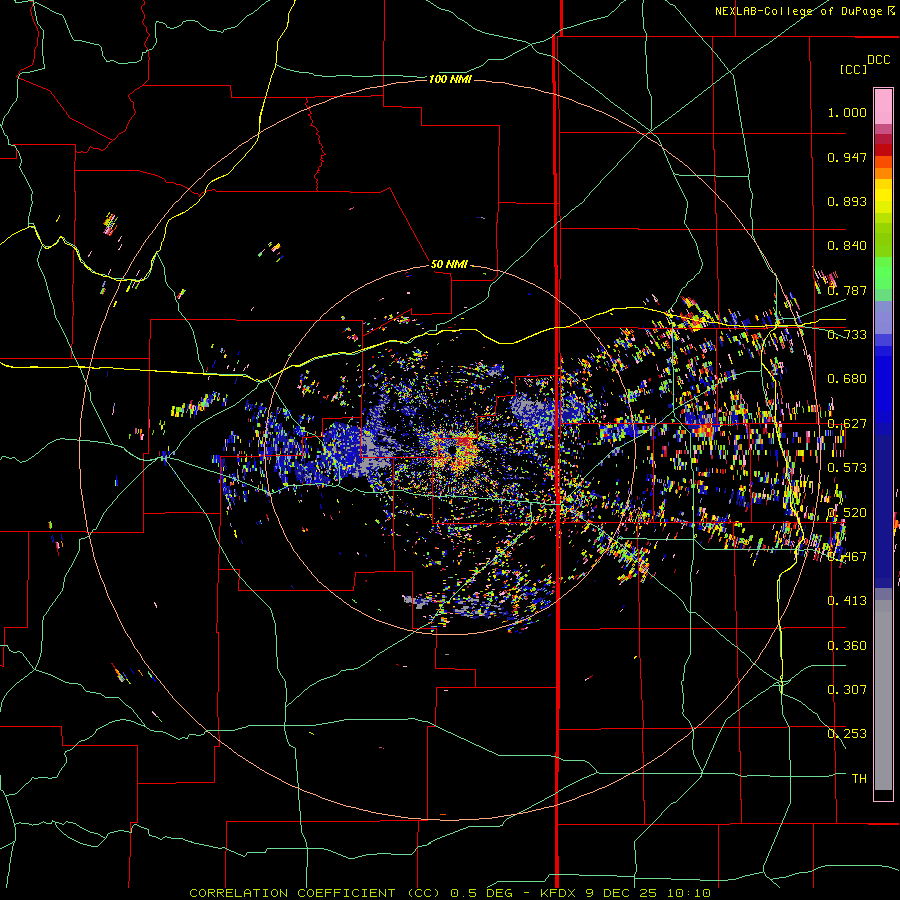Click the TH threshold label
900x900 pixels.
tap(859, 779)
